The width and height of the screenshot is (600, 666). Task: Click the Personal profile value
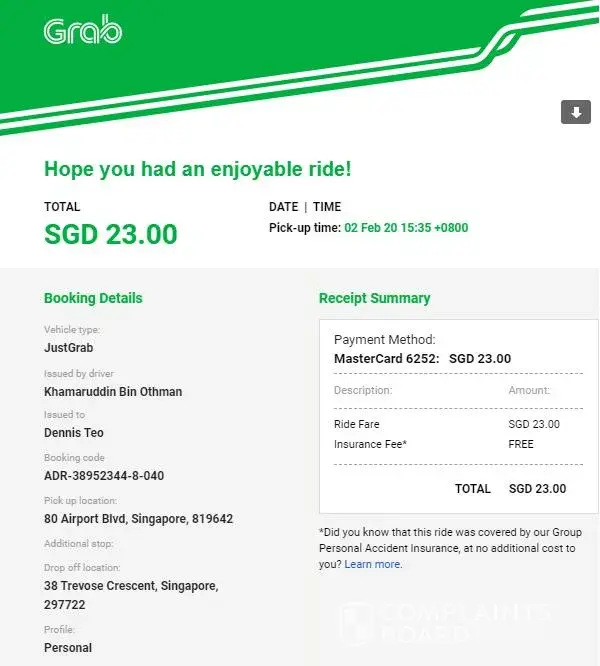pos(68,647)
